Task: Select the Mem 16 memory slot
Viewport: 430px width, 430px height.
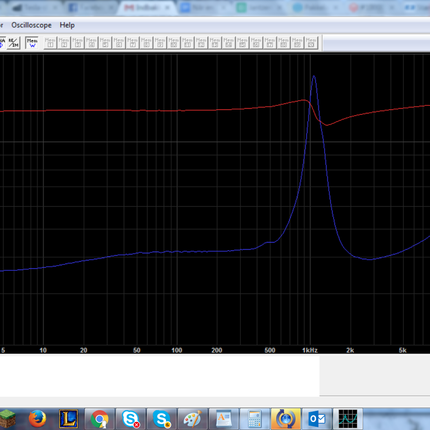Action: 256,43
